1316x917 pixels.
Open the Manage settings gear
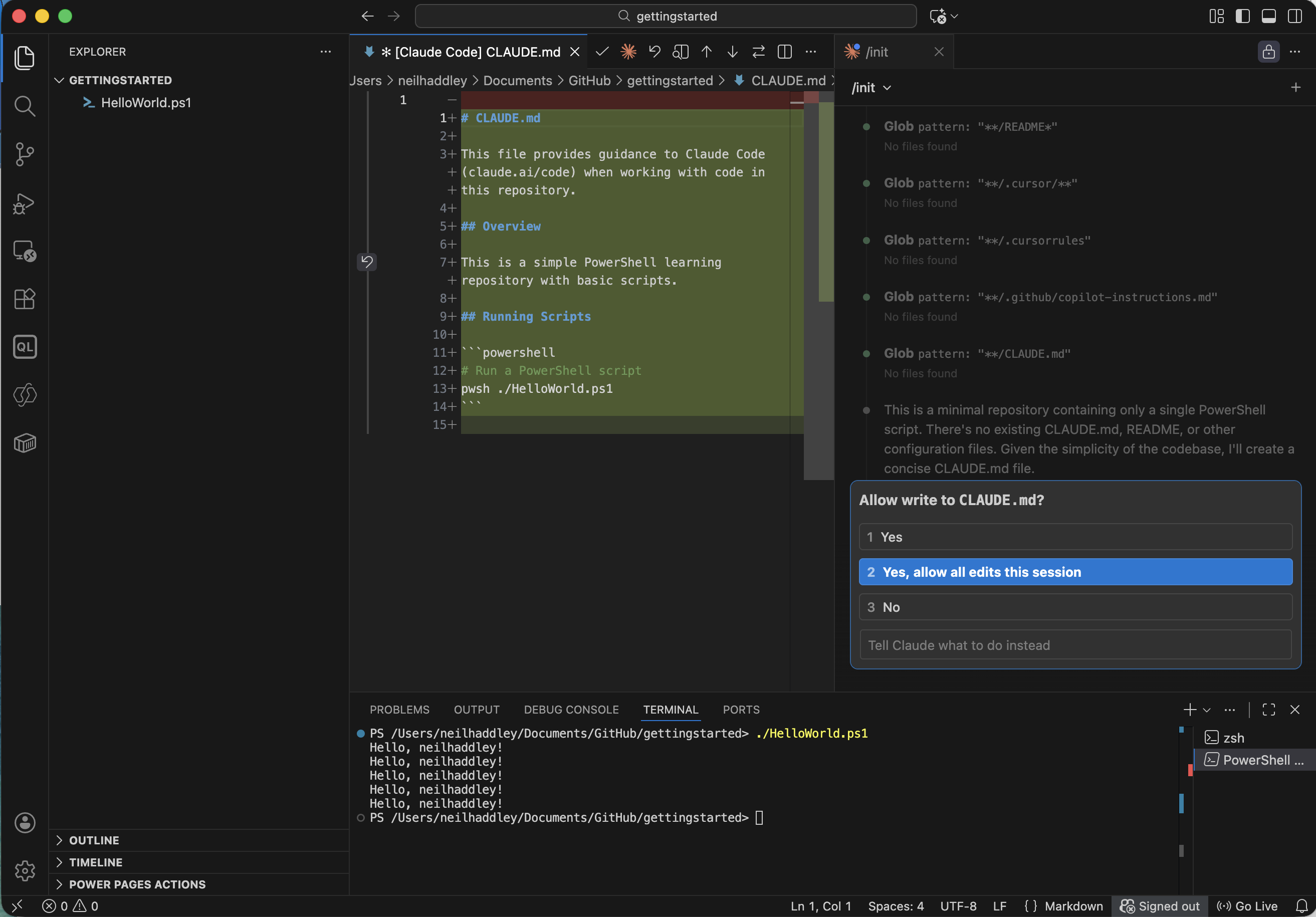[x=25, y=870]
